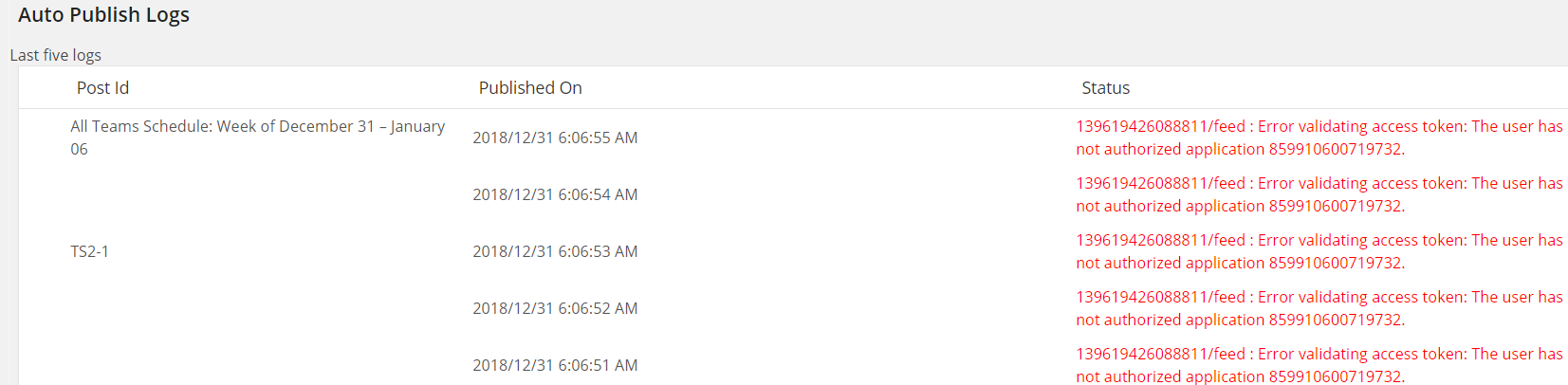
Task: Select the Published On column header
Action: (530, 88)
